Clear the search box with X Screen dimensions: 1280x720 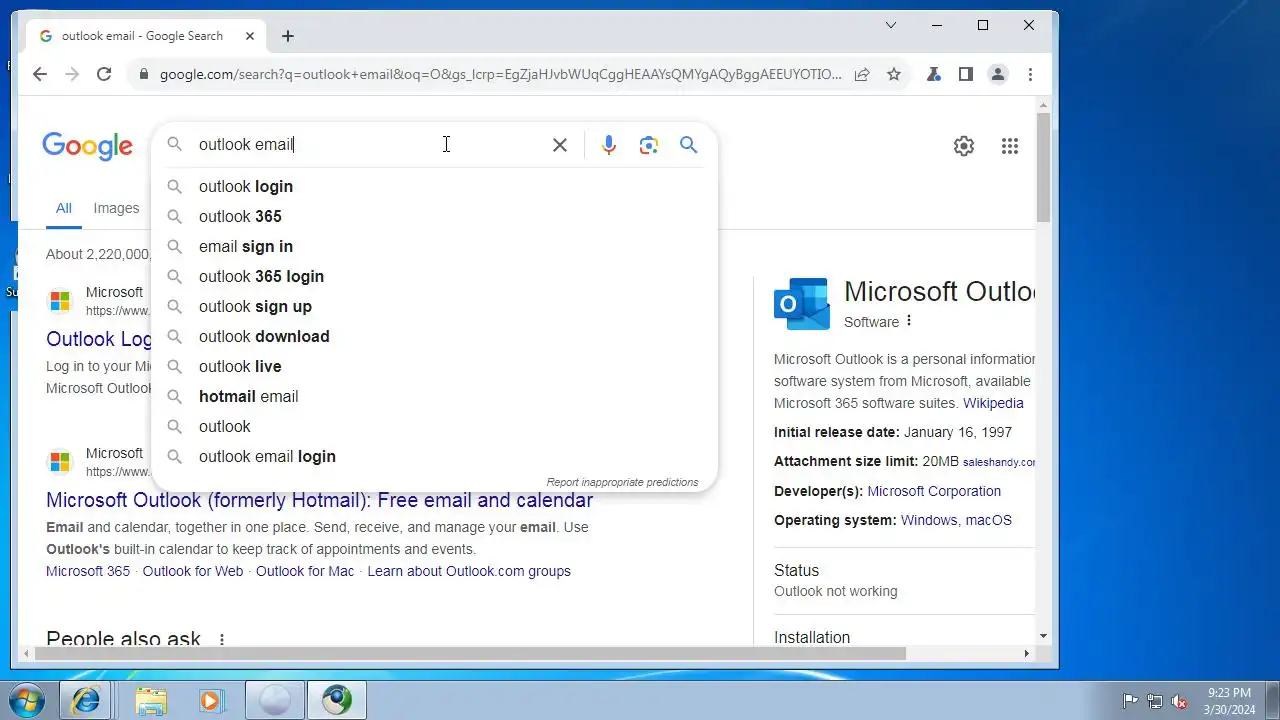pyautogui.click(x=560, y=145)
